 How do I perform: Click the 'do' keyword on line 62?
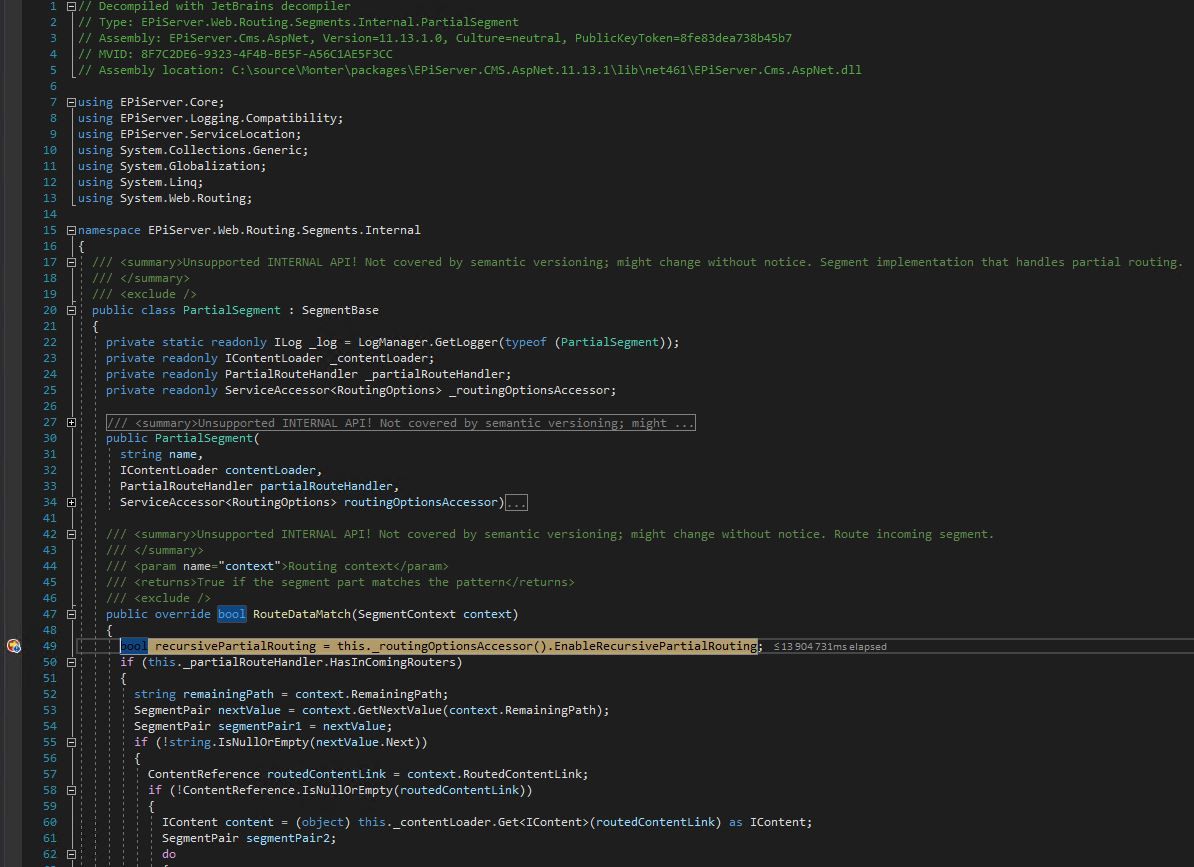[x=168, y=854]
